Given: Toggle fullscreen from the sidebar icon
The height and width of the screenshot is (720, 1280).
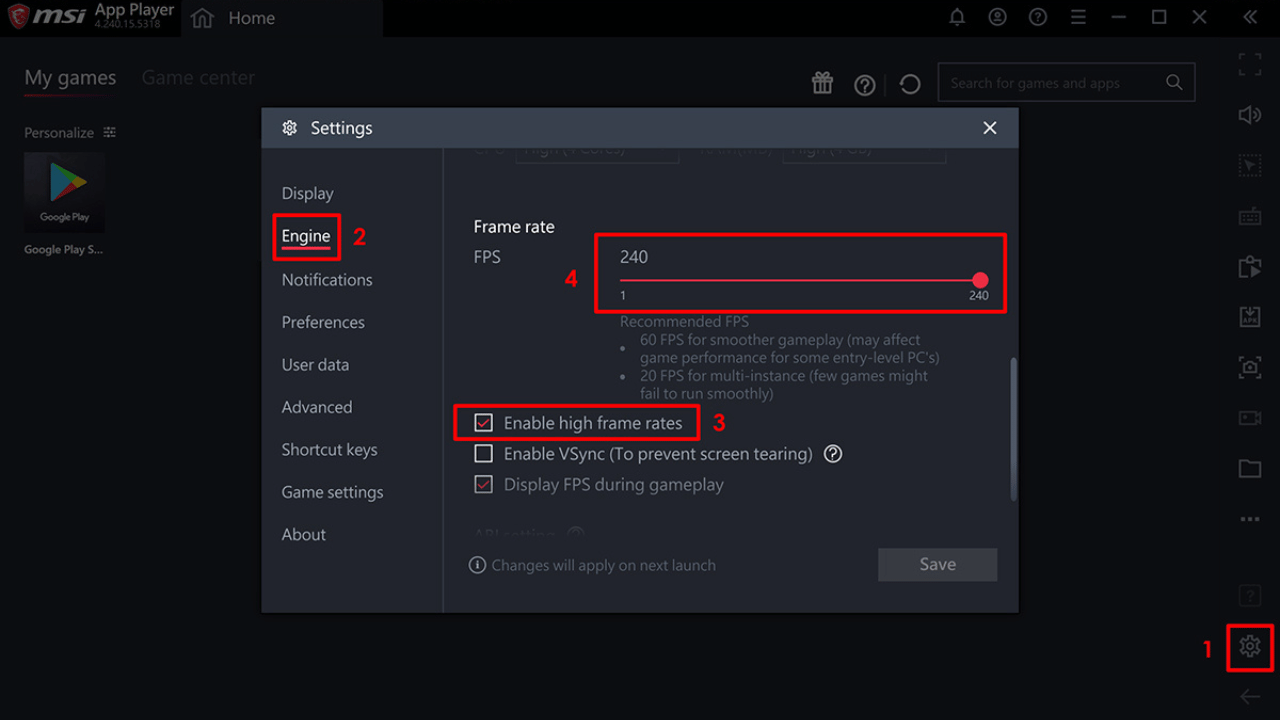Looking at the screenshot, I should tap(1250, 64).
